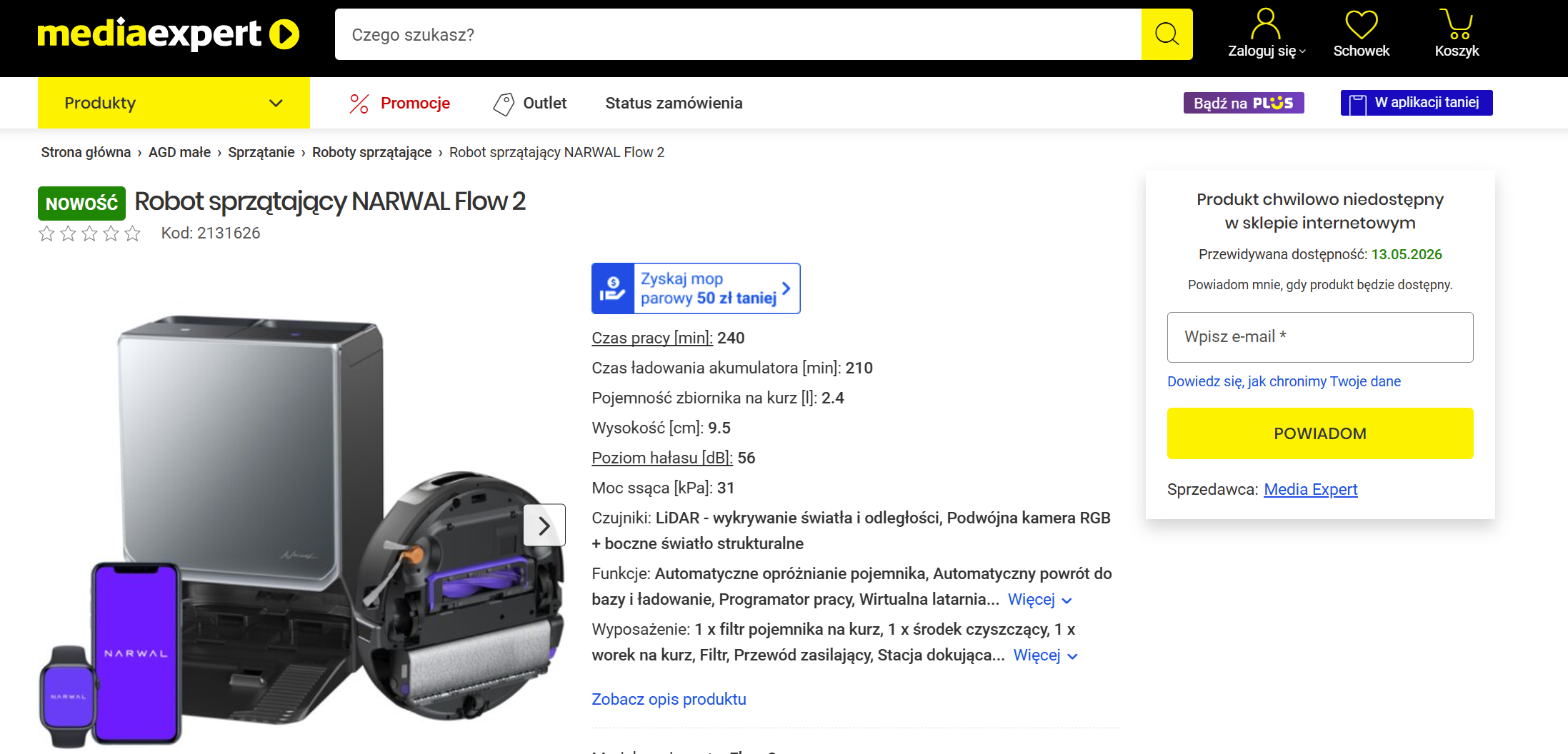The height and width of the screenshot is (754, 1568).
Task: Expand the Zaloguj się dropdown chevron
Action: (1302, 51)
